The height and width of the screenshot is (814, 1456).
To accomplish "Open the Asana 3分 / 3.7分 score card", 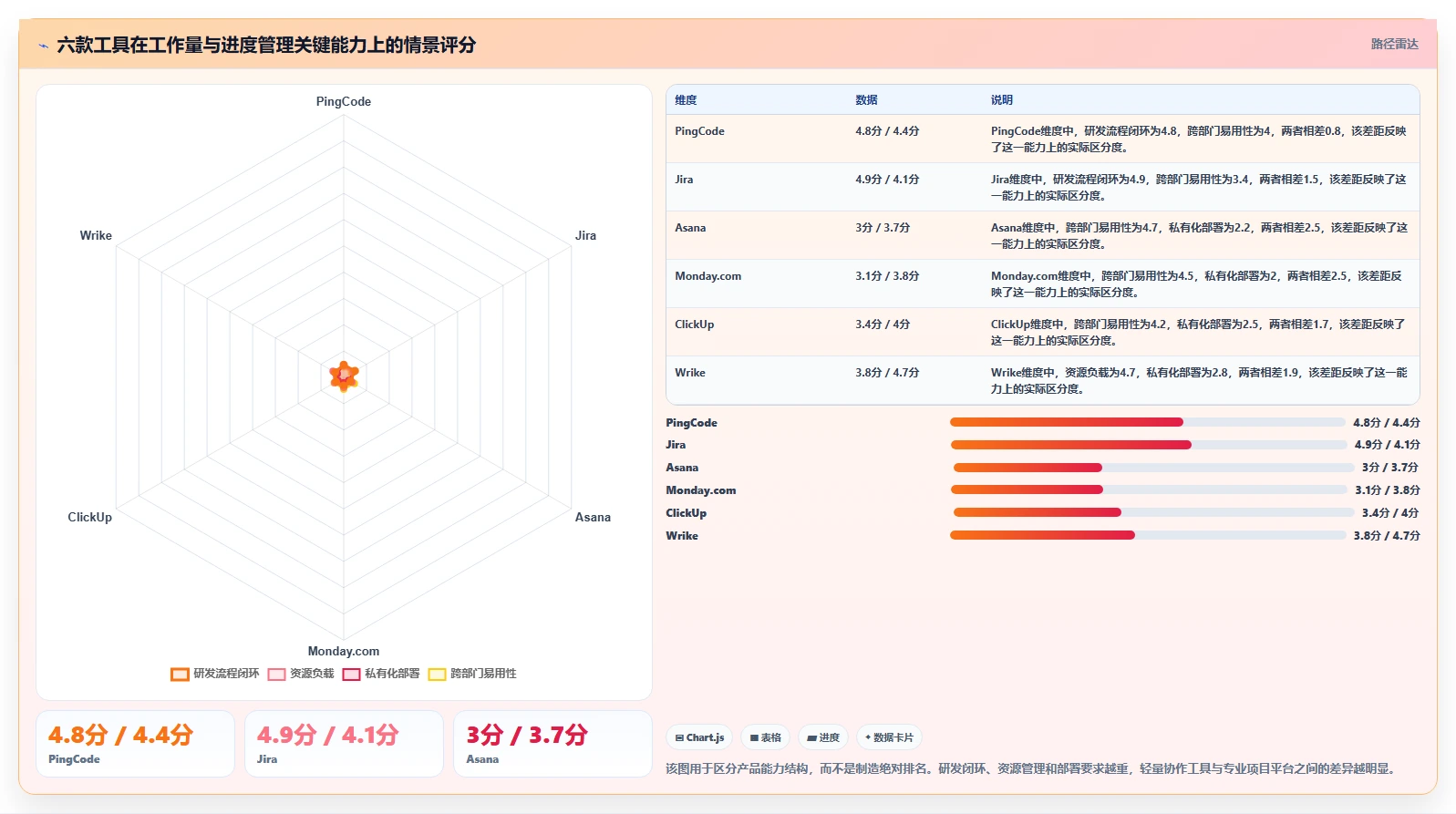I will coord(552,744).
